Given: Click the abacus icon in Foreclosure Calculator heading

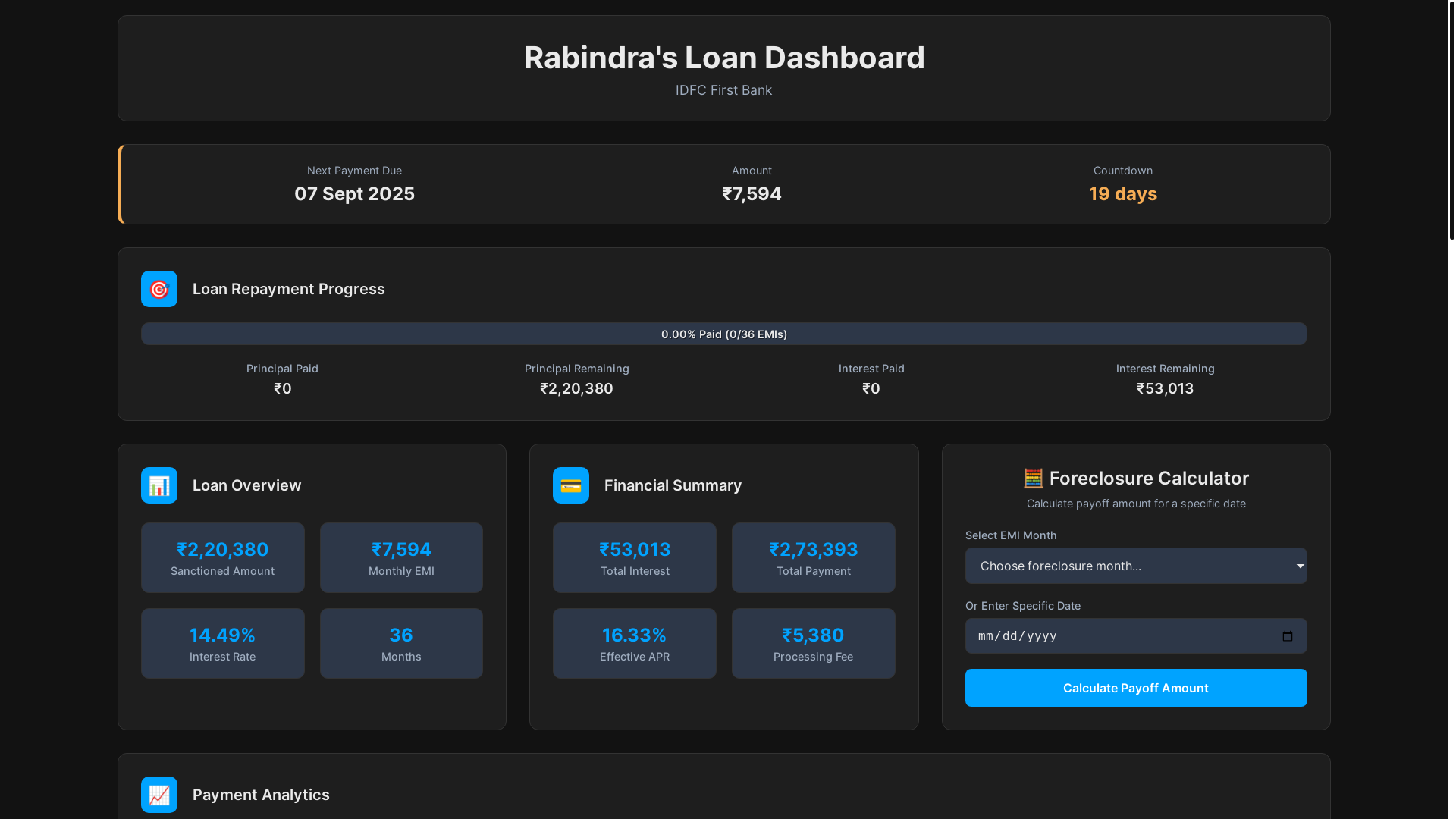Looking at the screenshot, I should 1033,479.
